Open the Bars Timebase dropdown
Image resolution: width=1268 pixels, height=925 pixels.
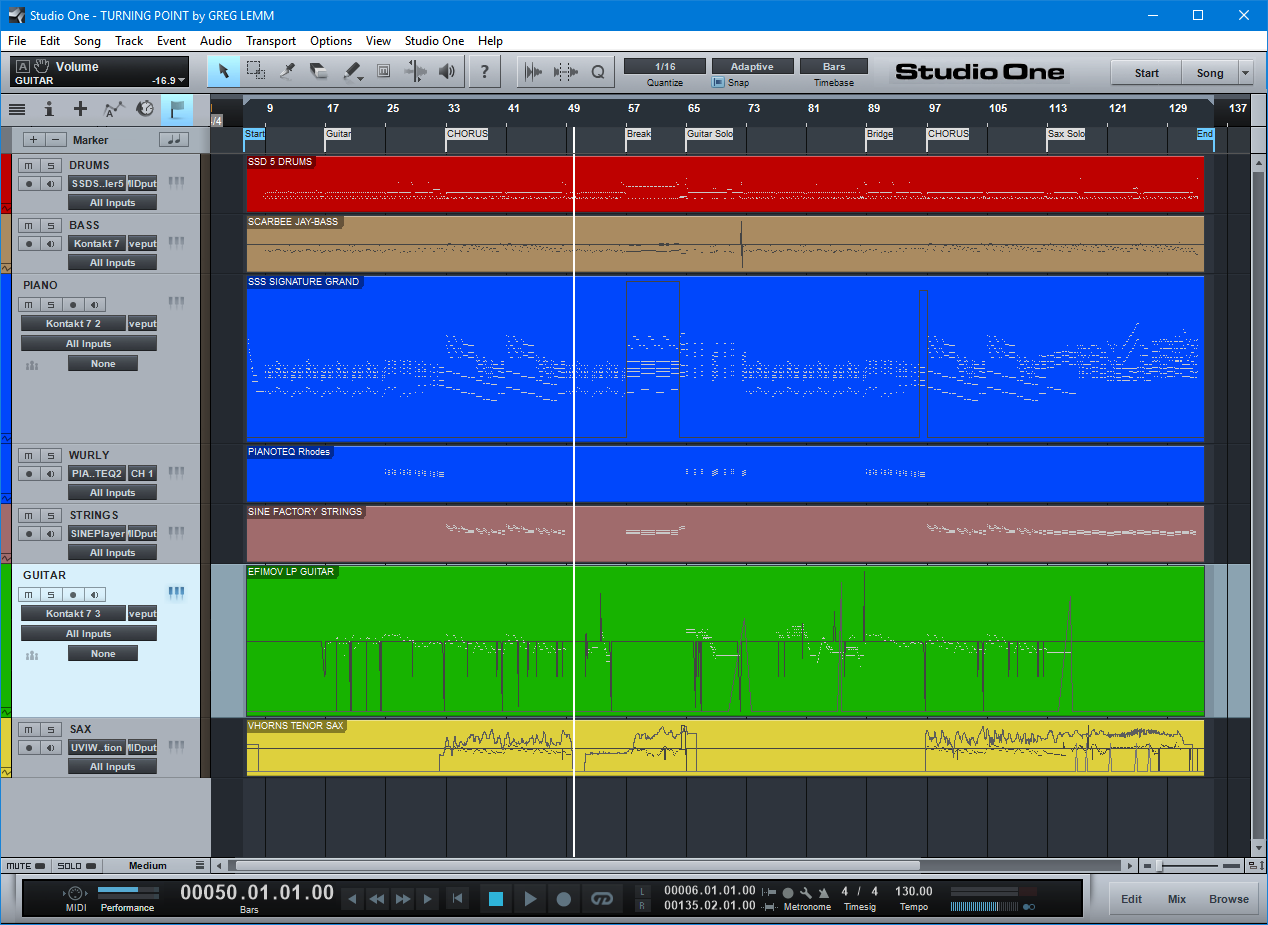[x=834, y=66]
